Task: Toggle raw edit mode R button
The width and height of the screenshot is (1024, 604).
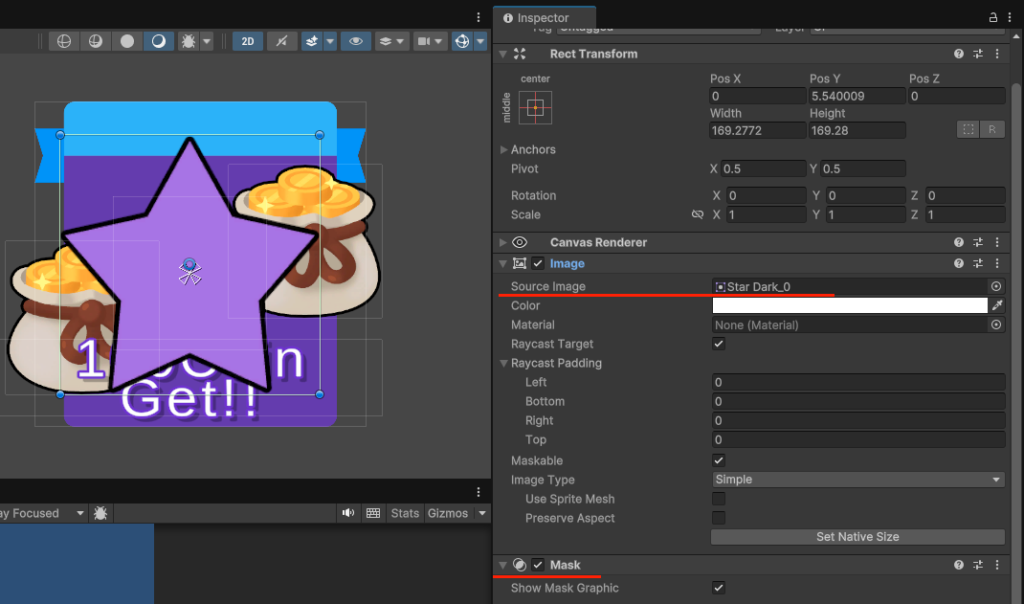Action: tap(993, 129)
